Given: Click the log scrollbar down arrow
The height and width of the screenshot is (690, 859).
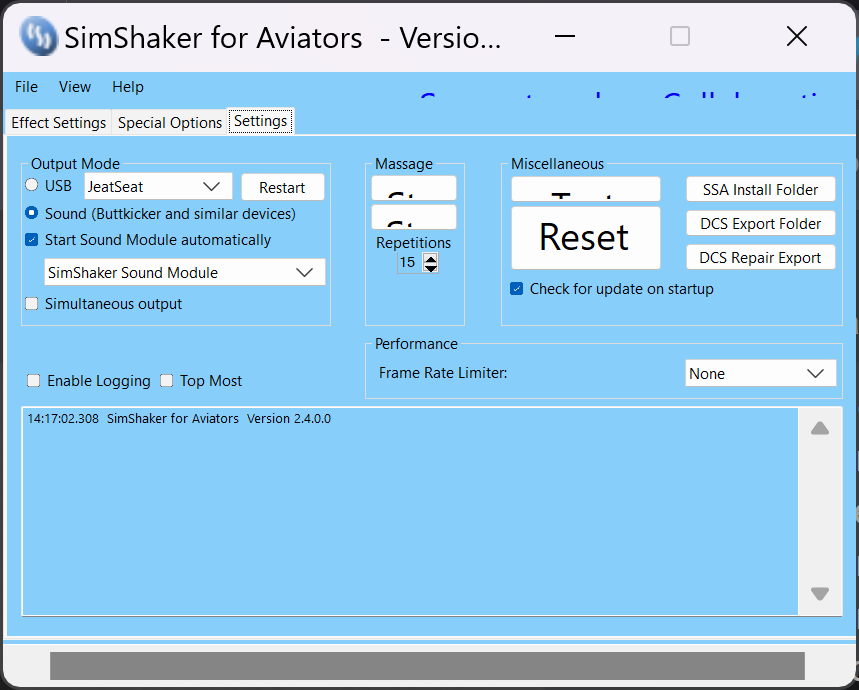Looking at the screenshot, I should 820,594.
